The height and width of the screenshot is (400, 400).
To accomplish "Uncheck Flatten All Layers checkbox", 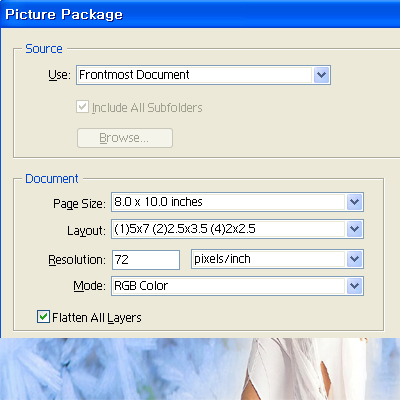I will coord(43,317).
